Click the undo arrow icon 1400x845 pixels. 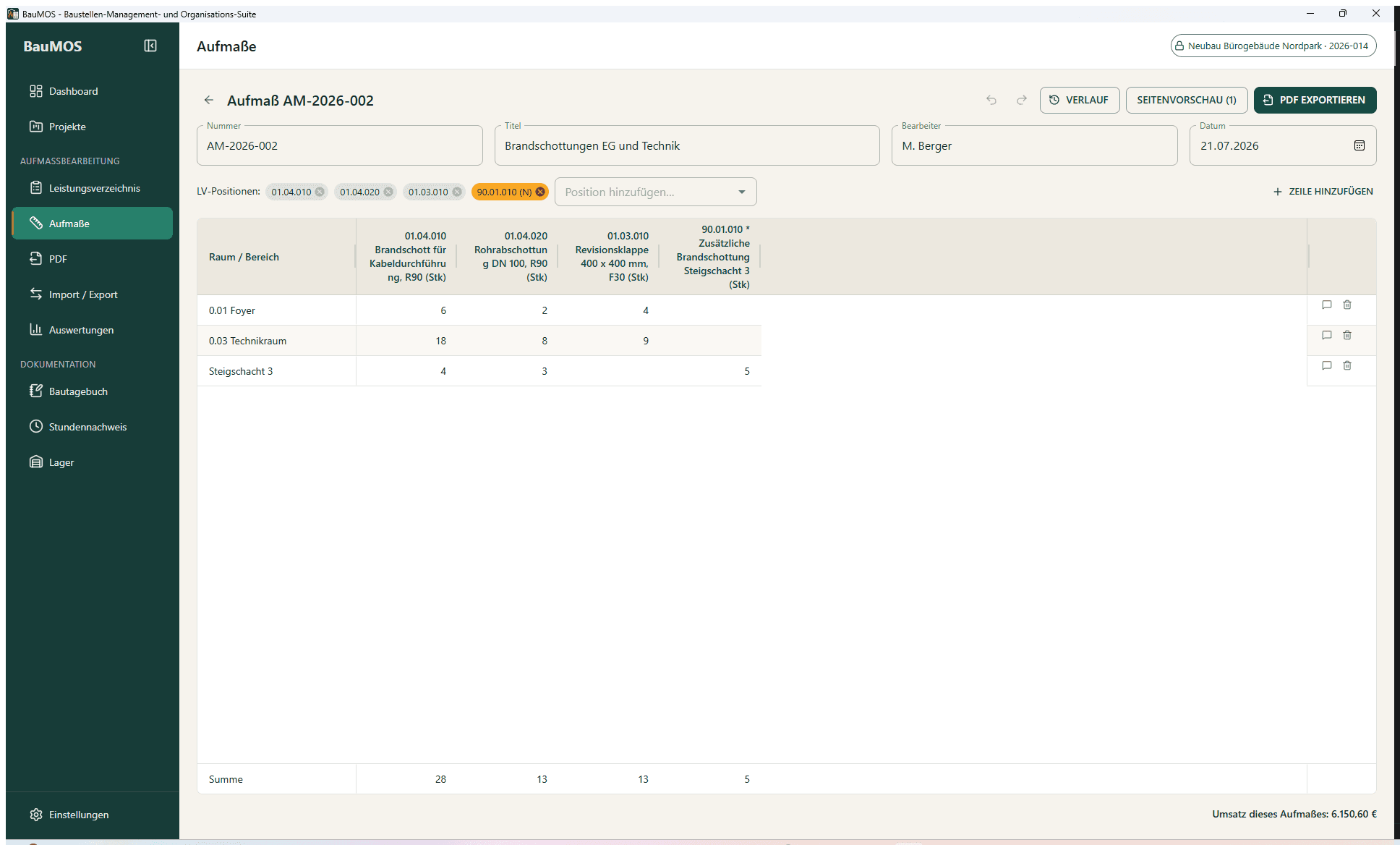pos(991,100)
